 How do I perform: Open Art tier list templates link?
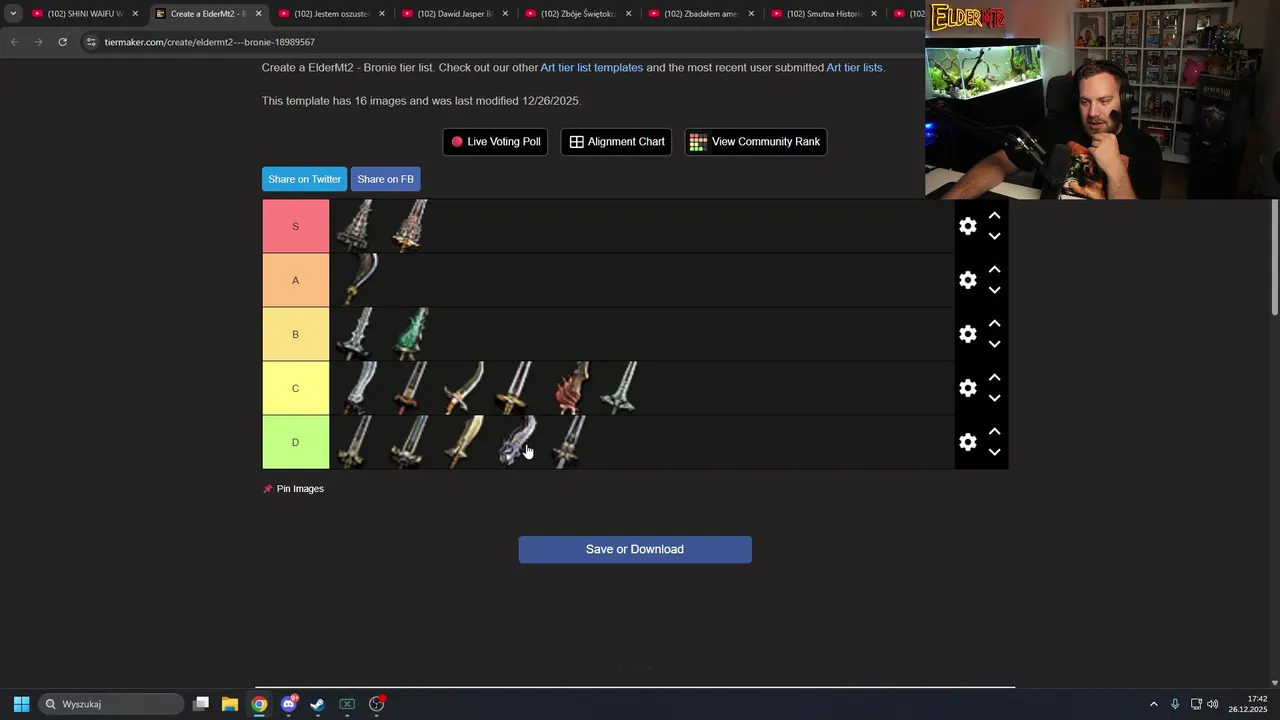click(592, 68)
